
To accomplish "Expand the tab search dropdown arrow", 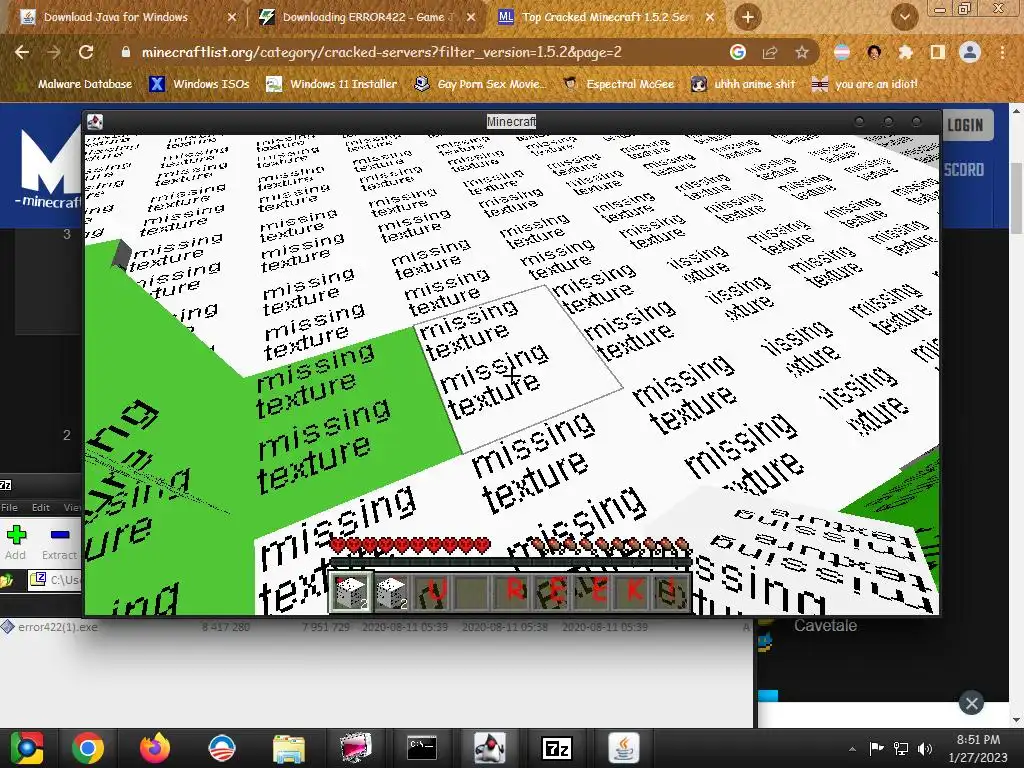I will [904, 18].
